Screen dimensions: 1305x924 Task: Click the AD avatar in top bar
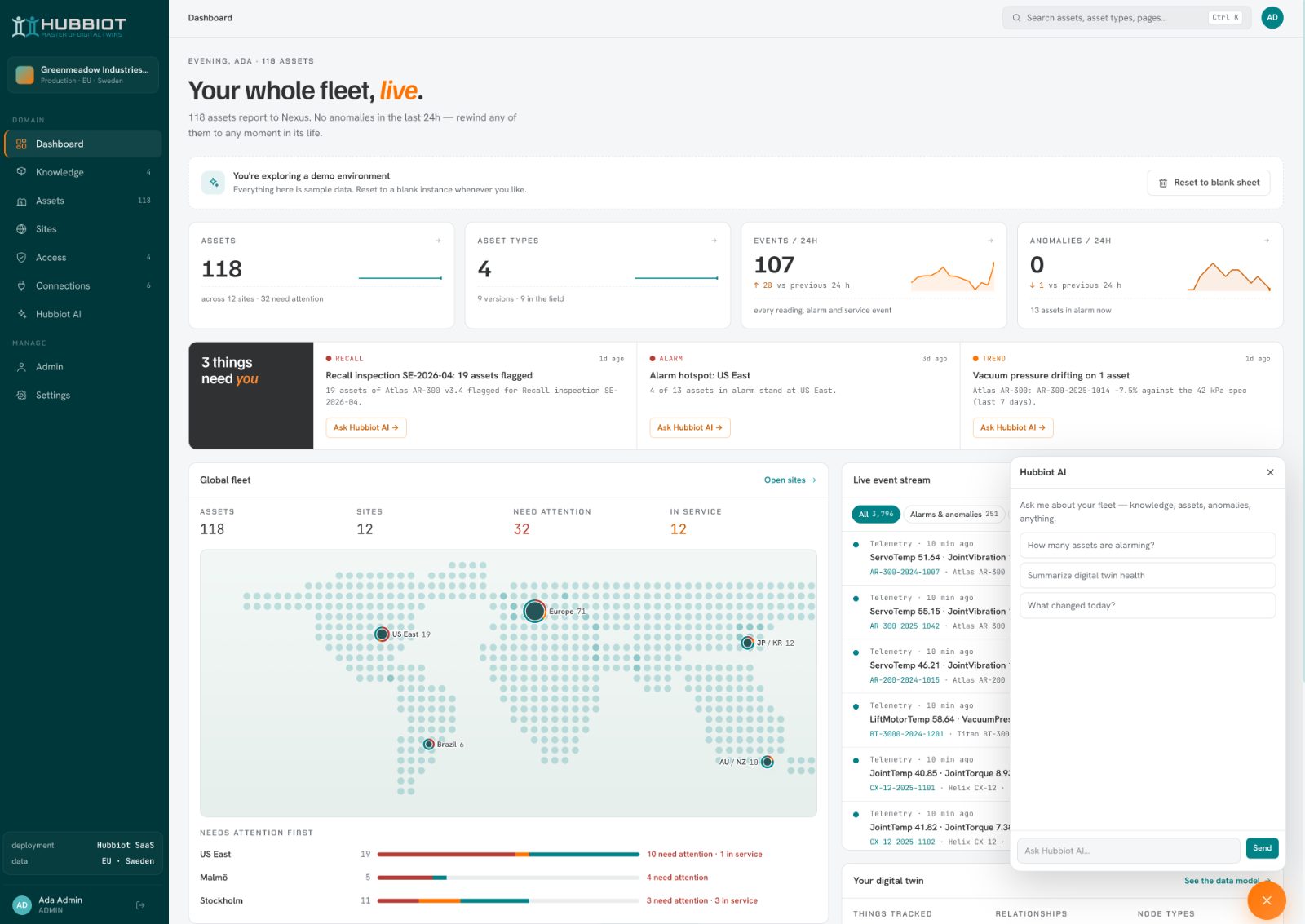click(x=1272, y=18)
